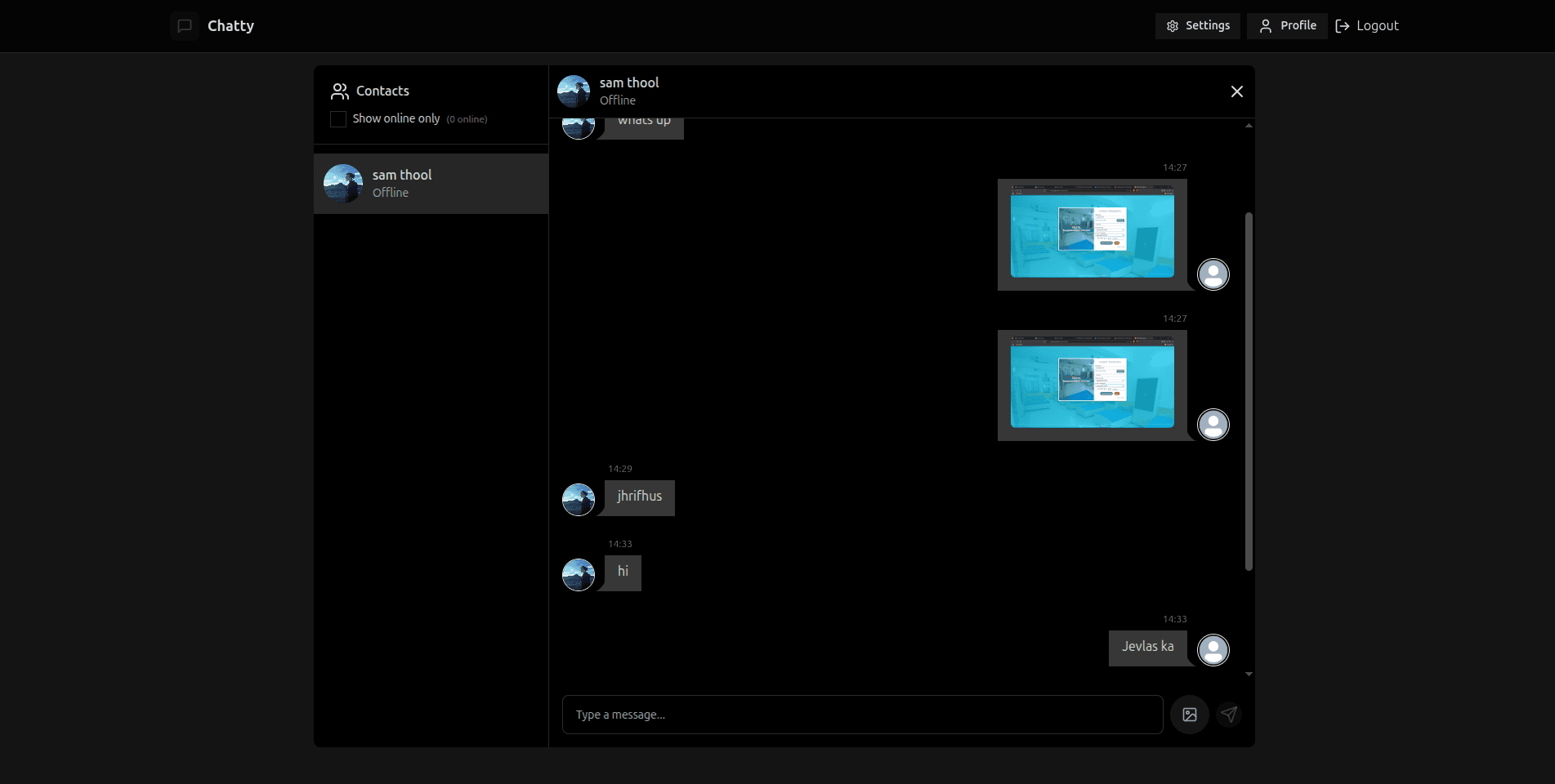Click the Chatty chat bubble logo icon
1555x784 pixels.
pyautogui.click(x=185, y=26)
